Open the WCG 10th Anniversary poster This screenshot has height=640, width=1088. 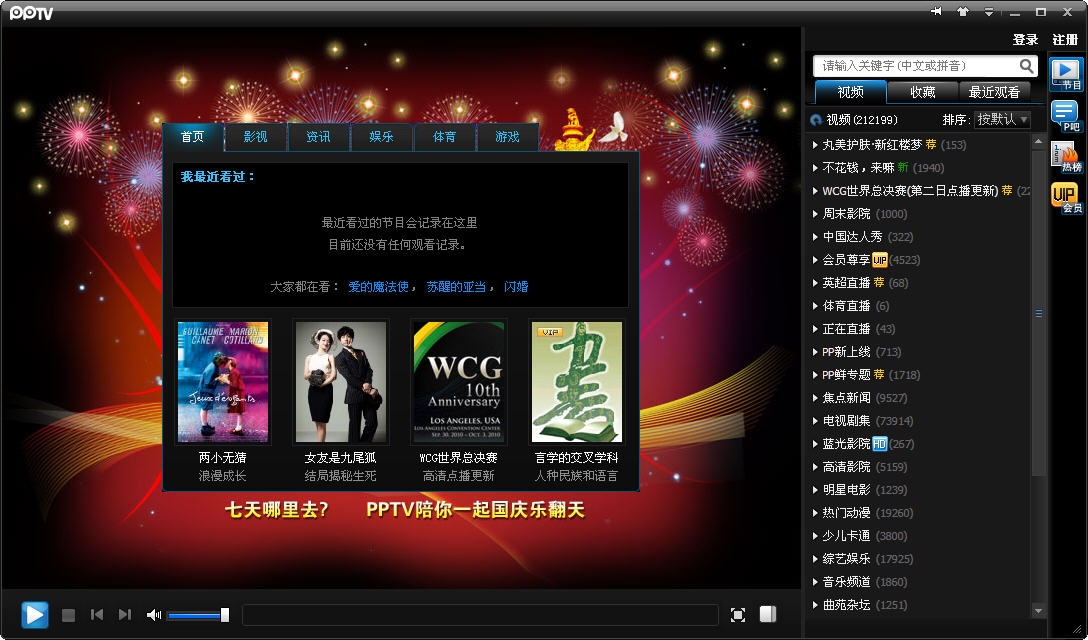click(x=459, y=382)
